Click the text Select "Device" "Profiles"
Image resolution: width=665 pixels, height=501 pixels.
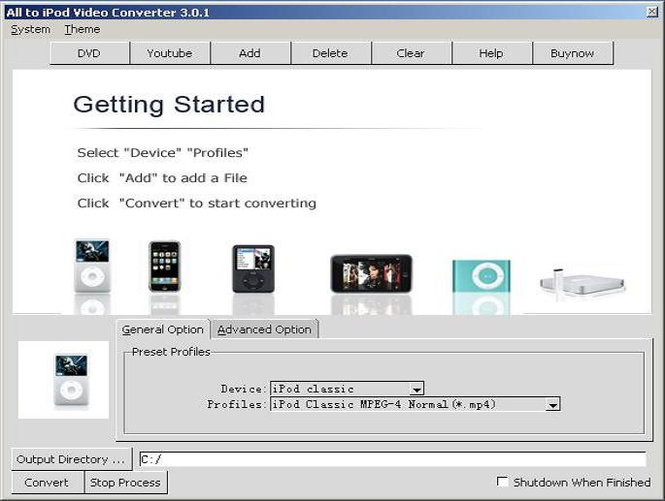(x=163, y=153)
